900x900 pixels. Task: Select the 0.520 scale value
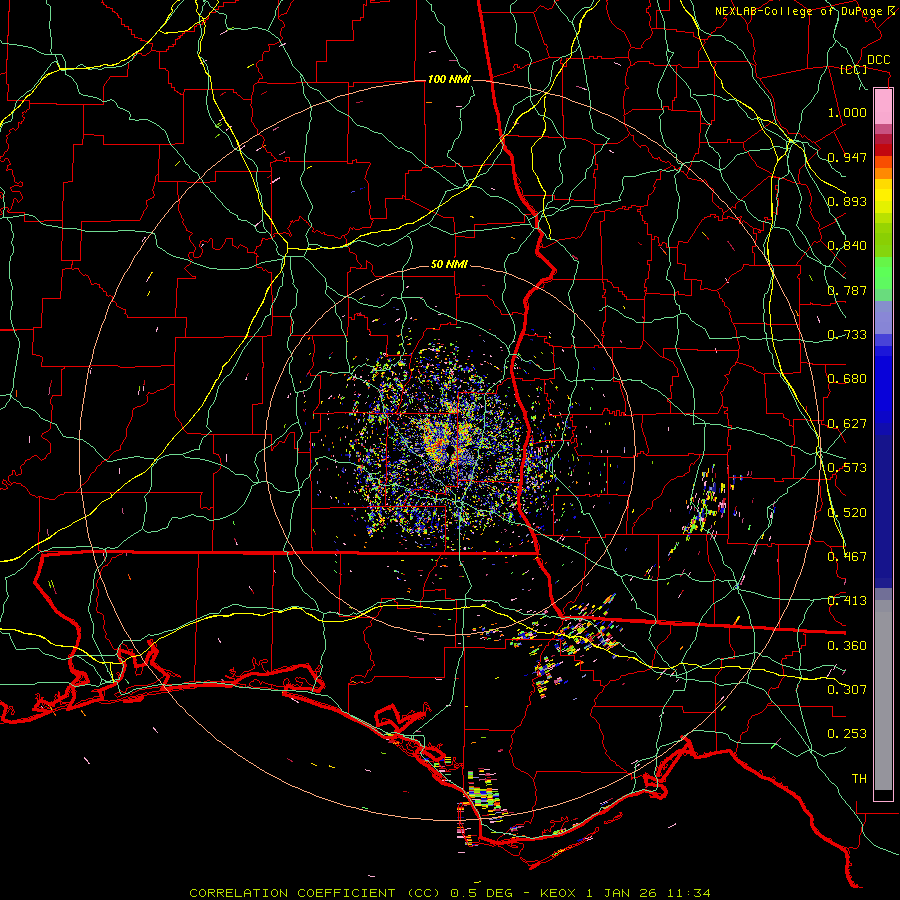[x=847, y=513]
